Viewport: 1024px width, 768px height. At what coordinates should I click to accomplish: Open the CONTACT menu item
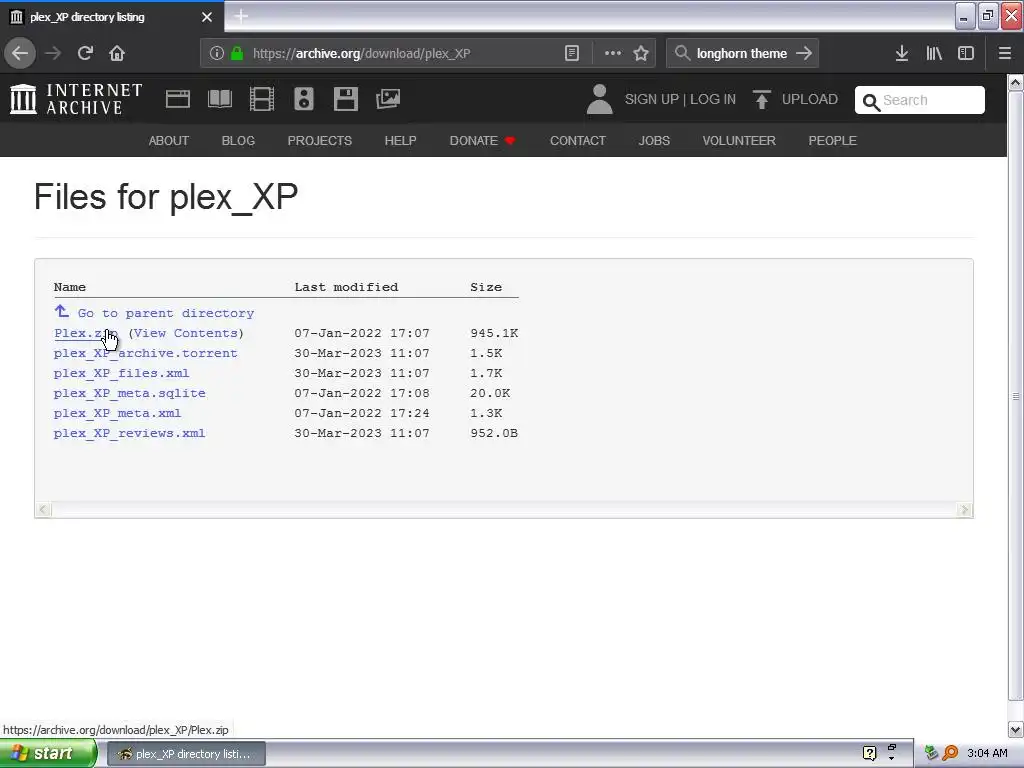[578, 140]
